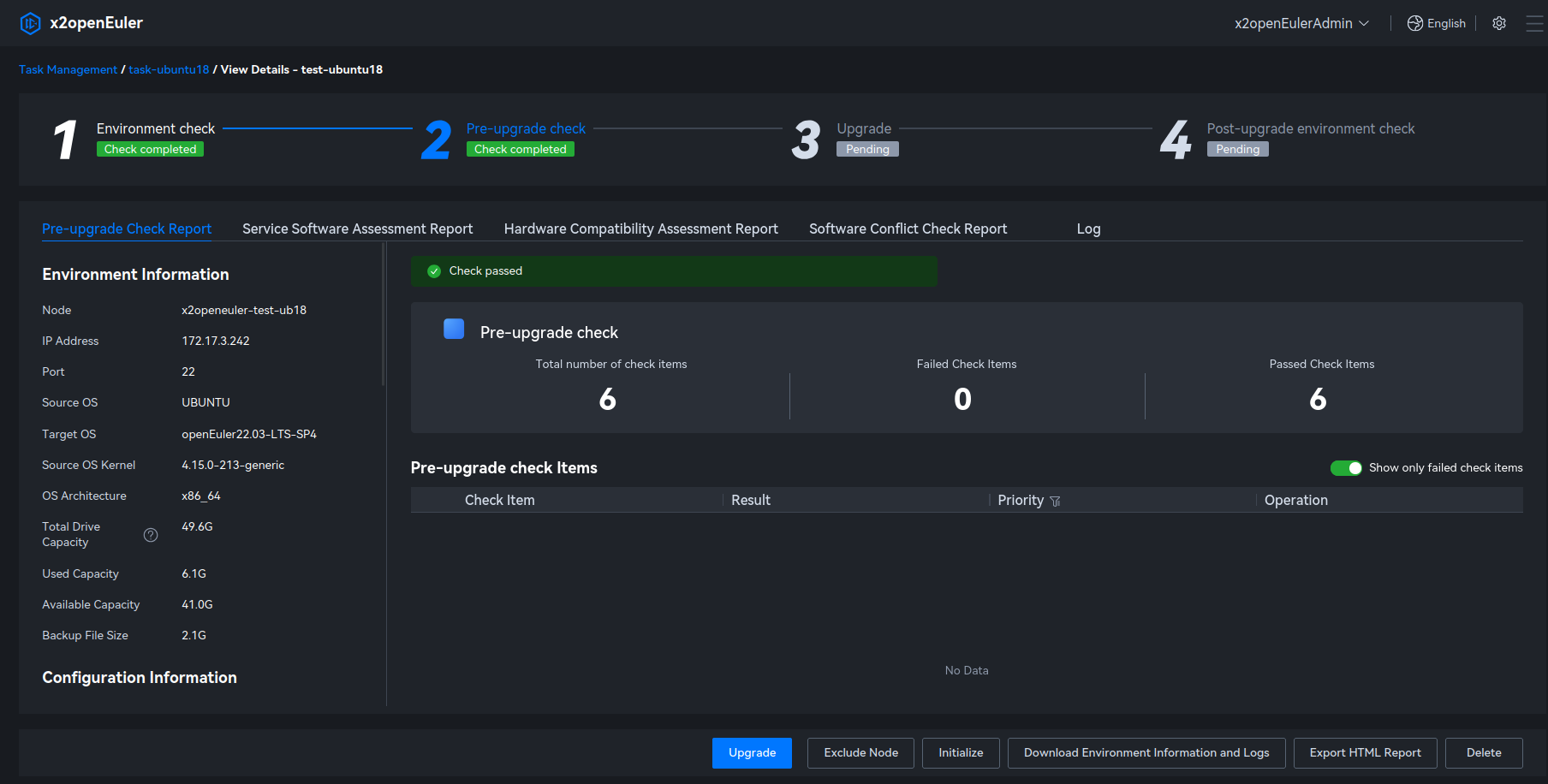
Task: Click the Priority column filter icon
Action: (x=1055, y=502)
